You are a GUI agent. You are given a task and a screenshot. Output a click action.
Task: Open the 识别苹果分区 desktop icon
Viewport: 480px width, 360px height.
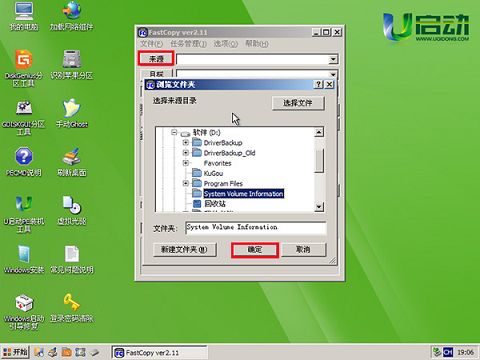(x=71, y=64)
